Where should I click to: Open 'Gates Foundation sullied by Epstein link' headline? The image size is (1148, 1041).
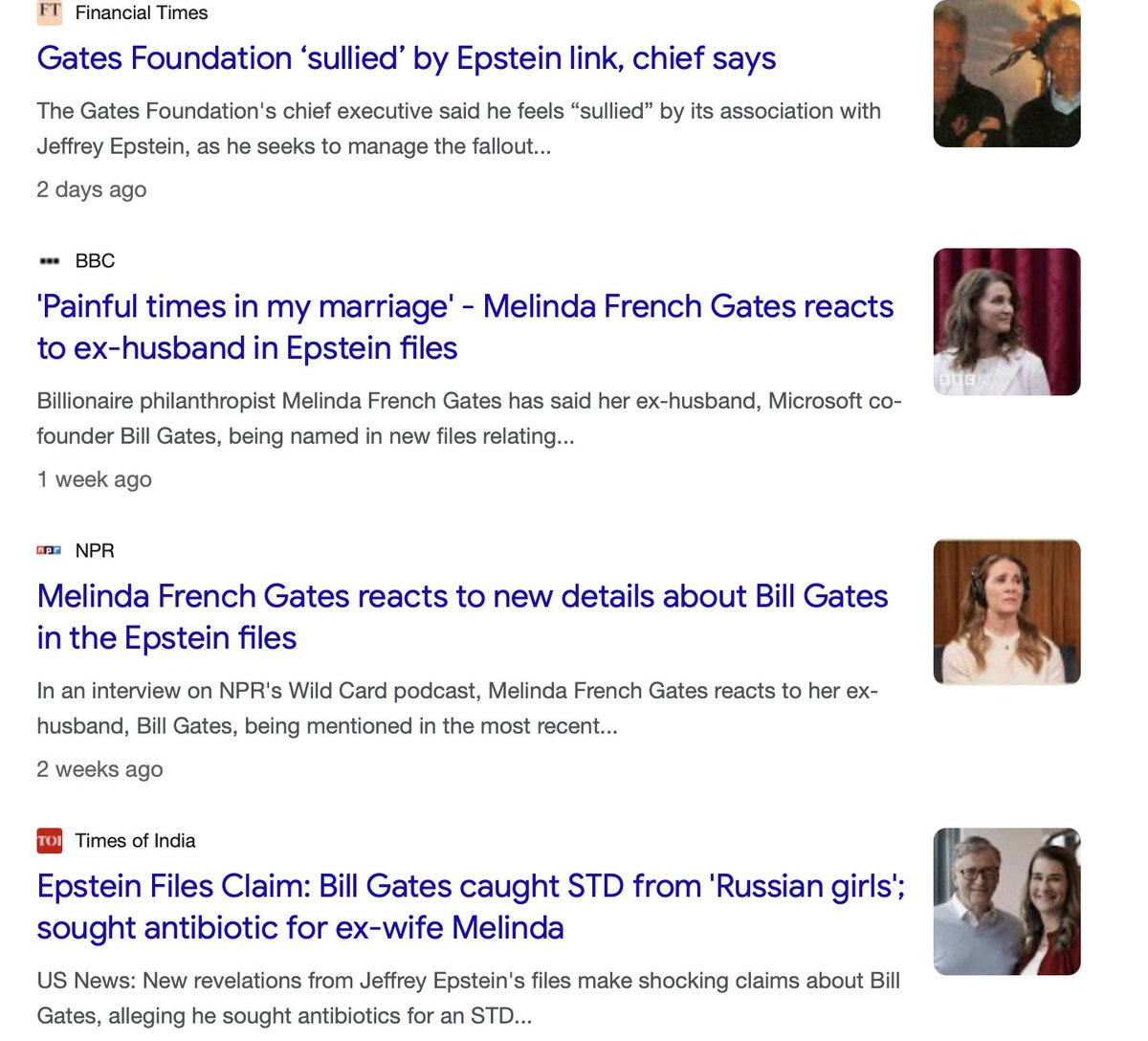[x=407, y=58]
